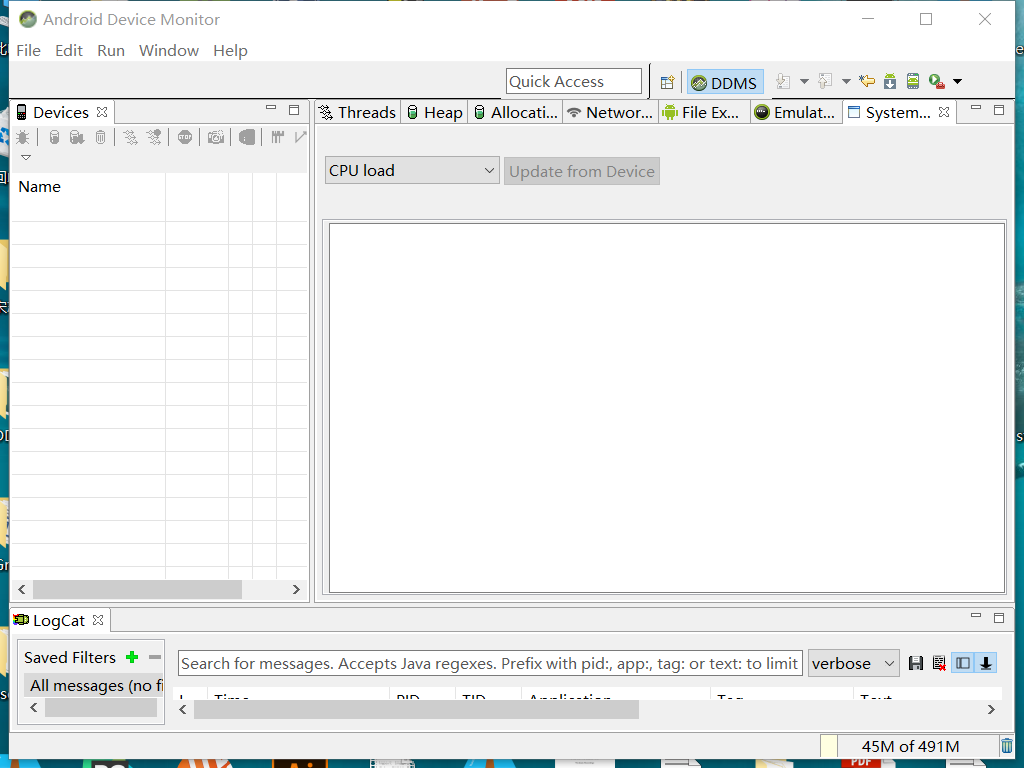Image resolution: width=1024 pixels, height=768 pixels.
Task: Switch to the Network Statistics tab
Action: pyautogui.click(x=610, y=112)
